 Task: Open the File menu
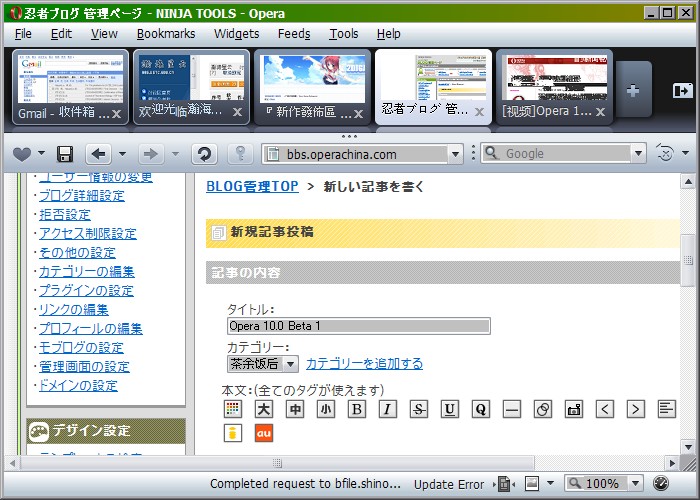tap(23, 34)
